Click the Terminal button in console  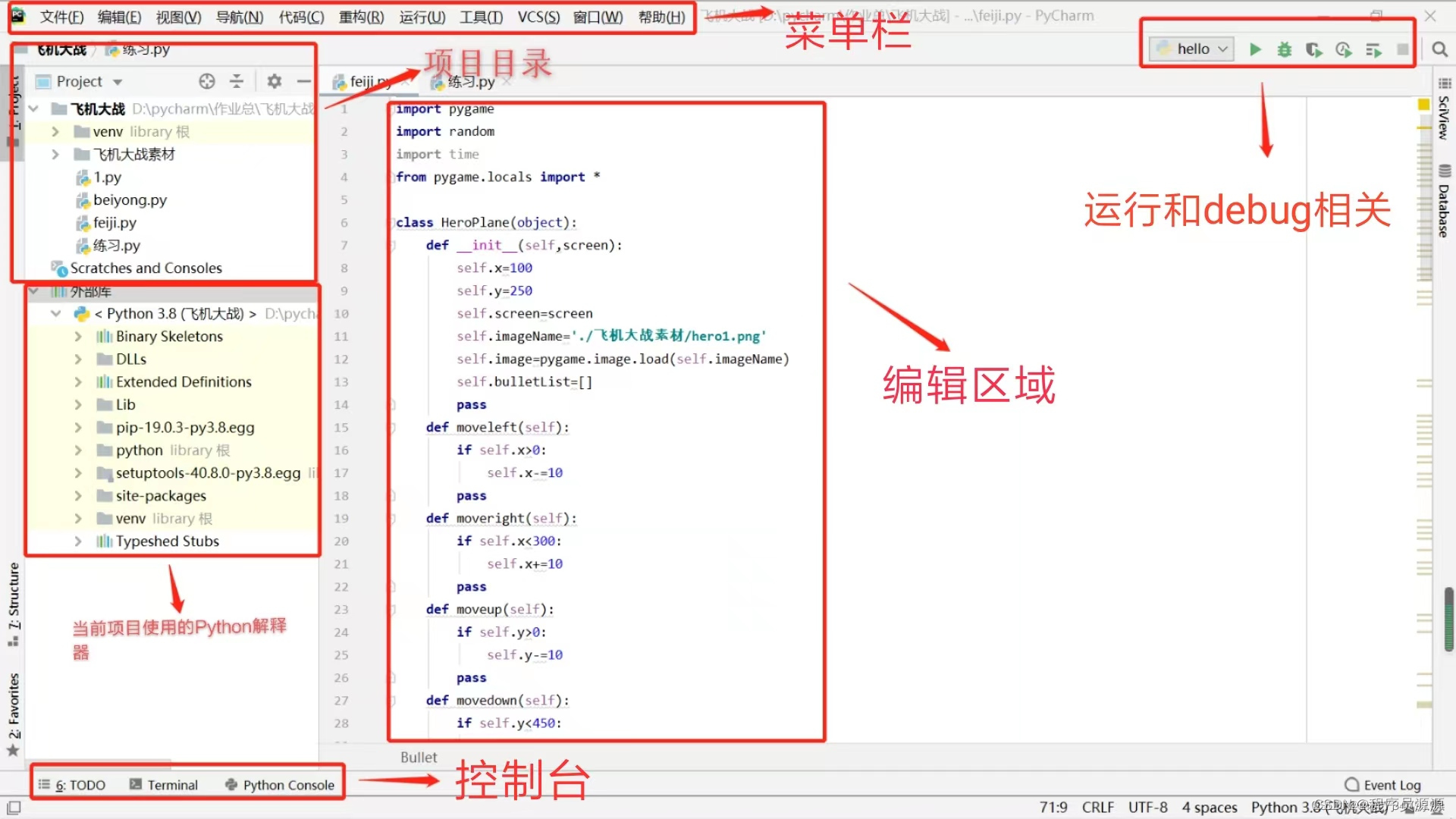172,784
